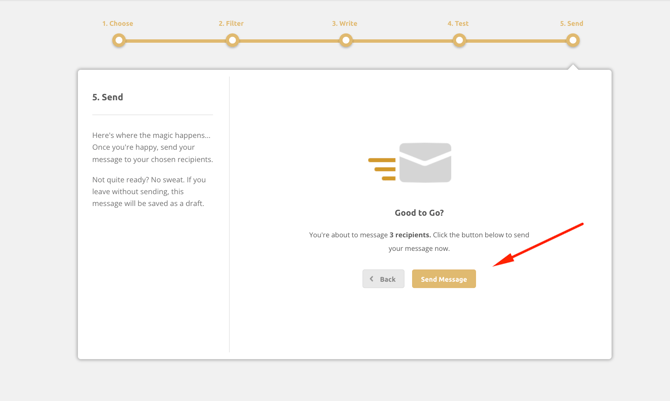This screenshot has height=401, width=670.
Task: Click the left chevron inside Back button
Action: point(372,279)
